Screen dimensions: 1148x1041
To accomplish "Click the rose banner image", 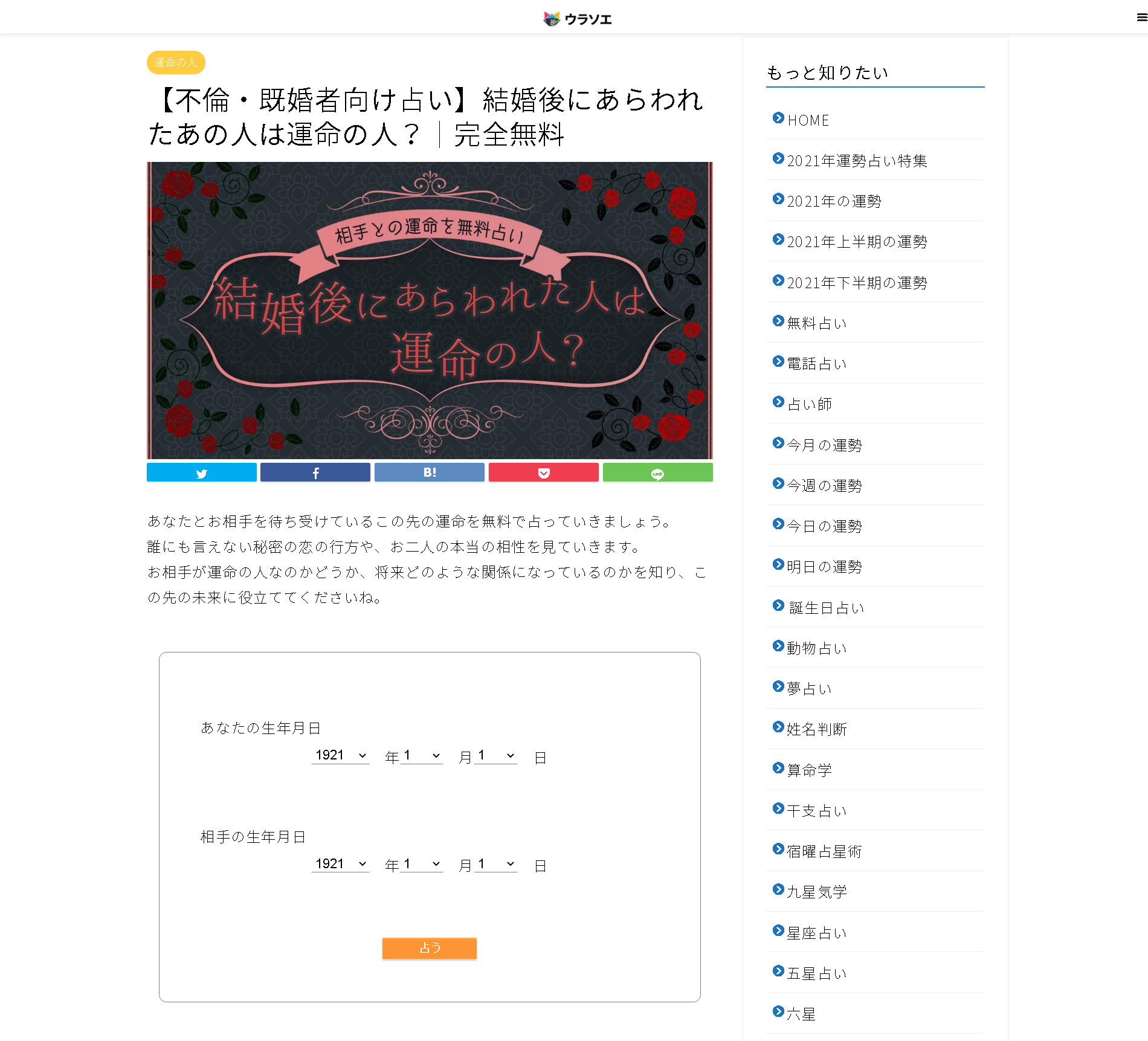I will 430,310.
